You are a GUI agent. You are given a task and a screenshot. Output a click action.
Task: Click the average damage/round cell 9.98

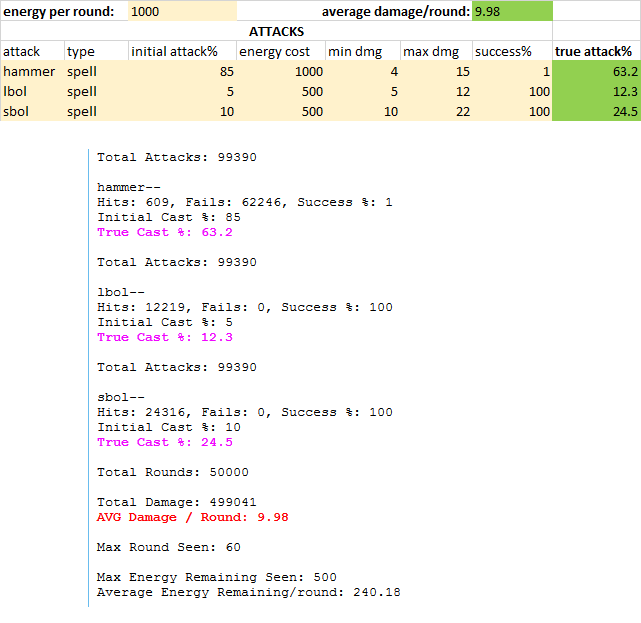click(512, 11)
